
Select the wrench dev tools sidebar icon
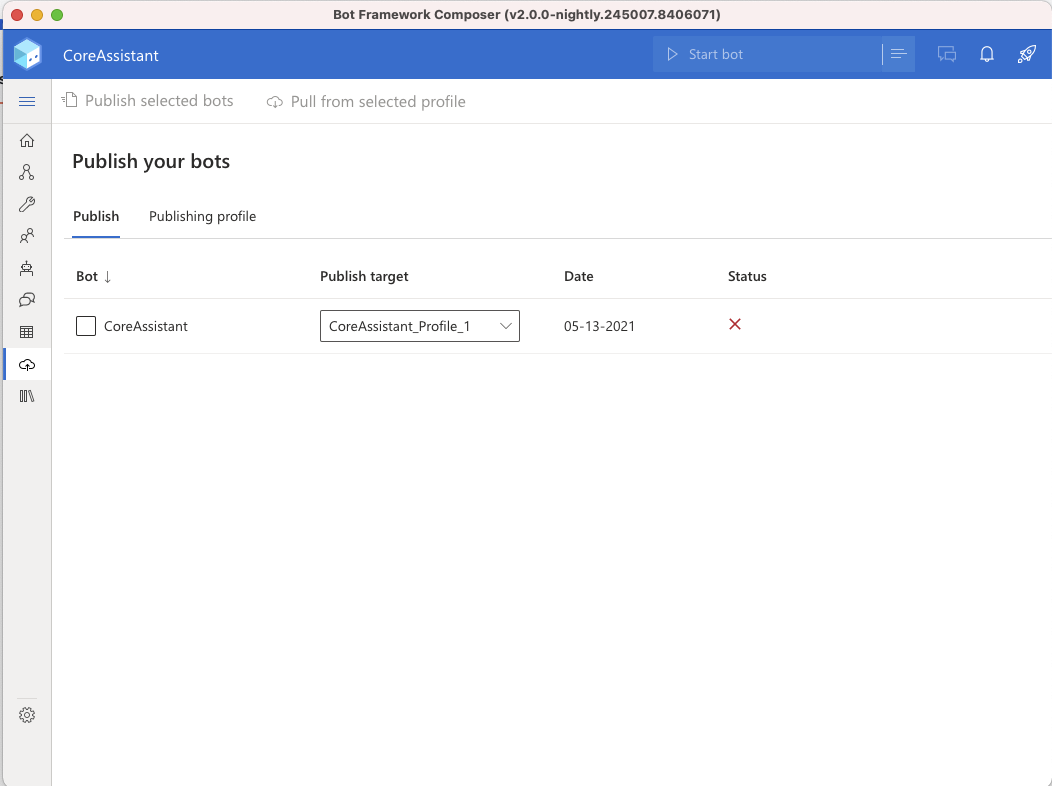(27, 204)
